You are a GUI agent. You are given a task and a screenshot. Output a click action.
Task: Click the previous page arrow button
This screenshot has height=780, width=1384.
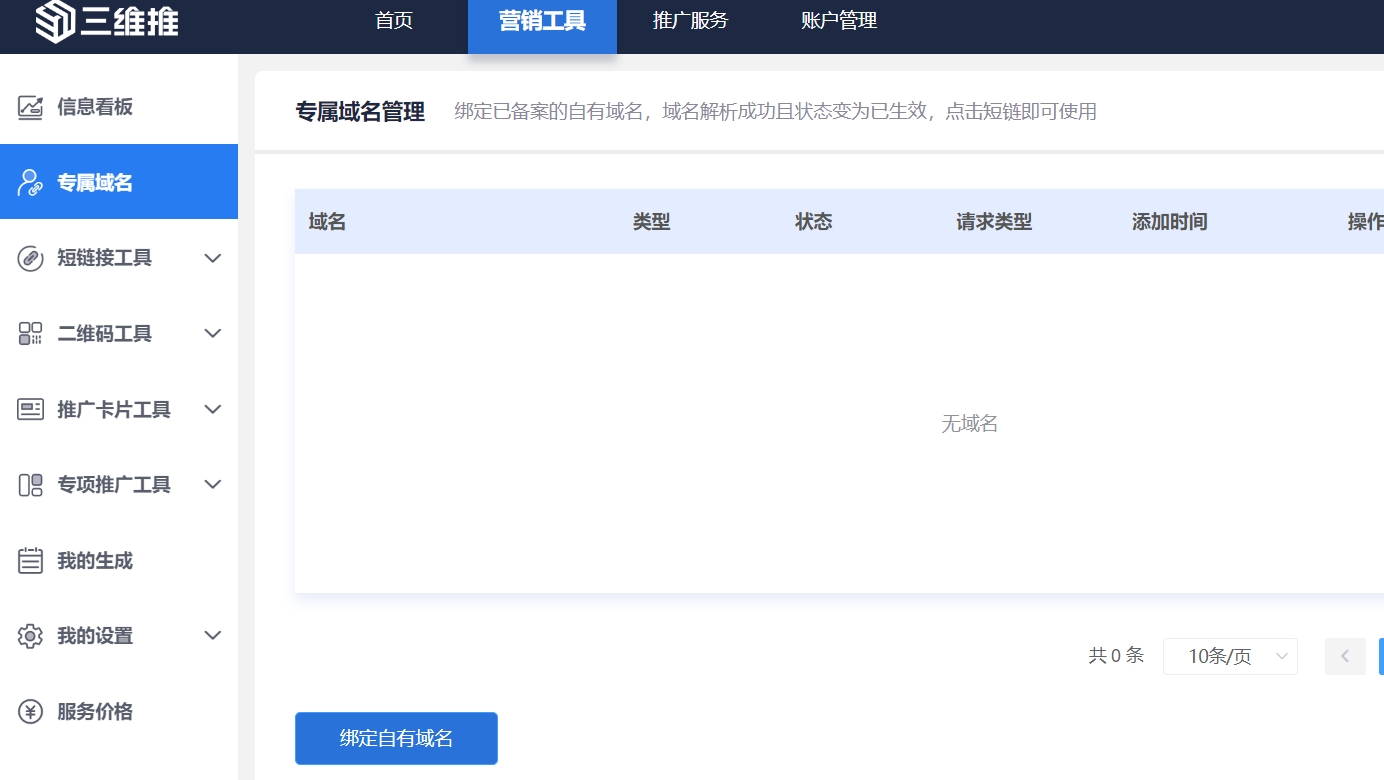(x=1345, y=657)
